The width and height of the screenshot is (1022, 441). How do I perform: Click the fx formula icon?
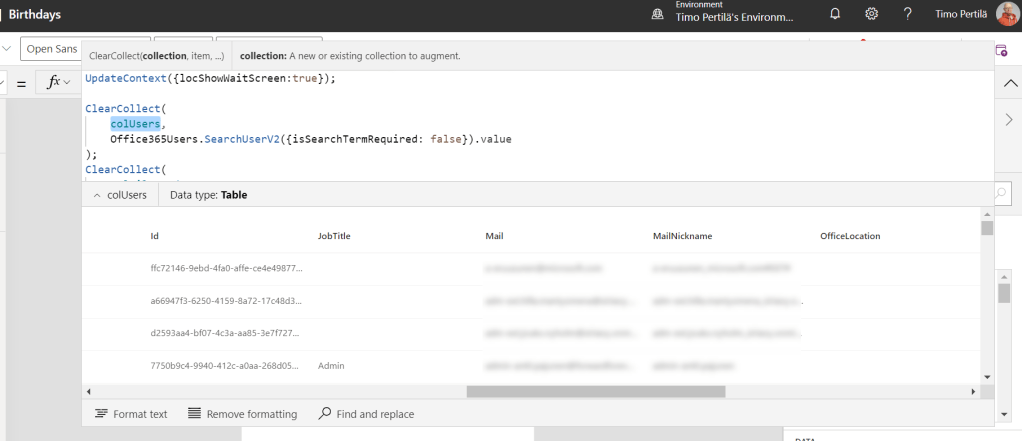point(53,83)
